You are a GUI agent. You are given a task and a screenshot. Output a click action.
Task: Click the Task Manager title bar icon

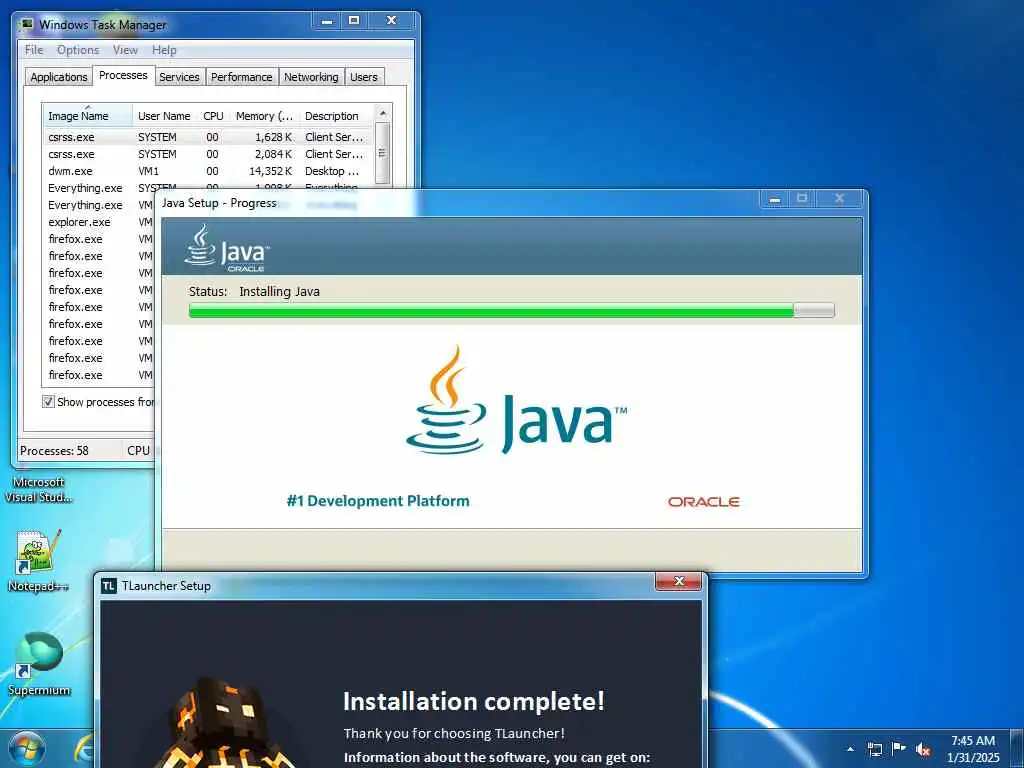tap(26, 25)
